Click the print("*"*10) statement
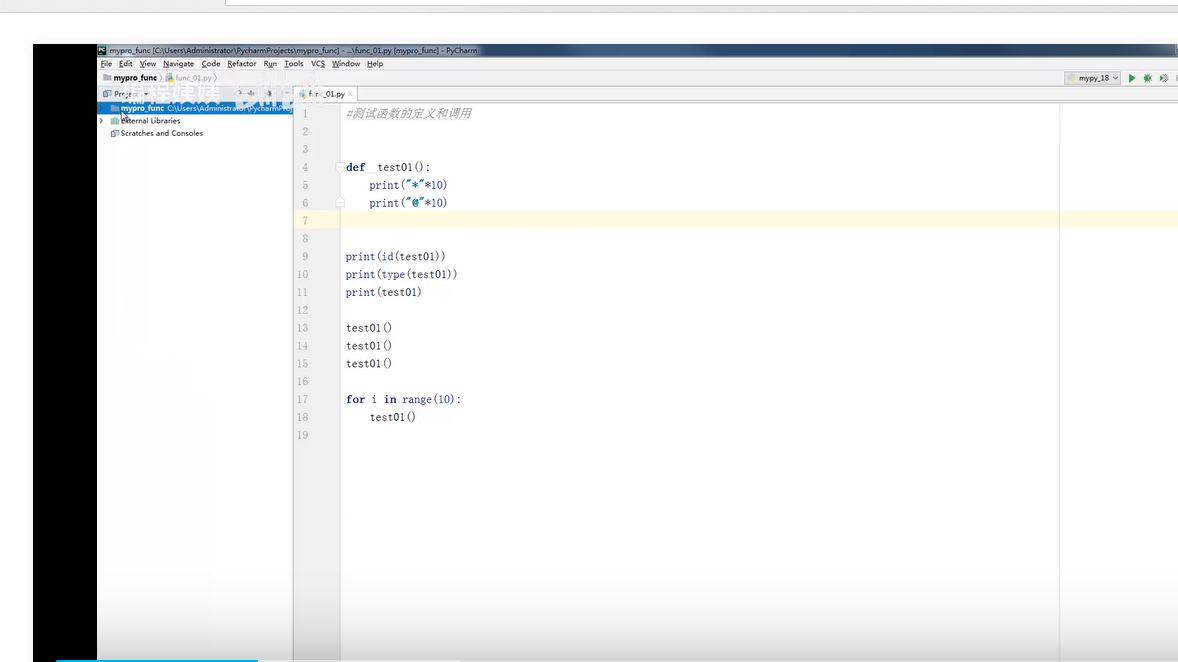 point(408,185)
